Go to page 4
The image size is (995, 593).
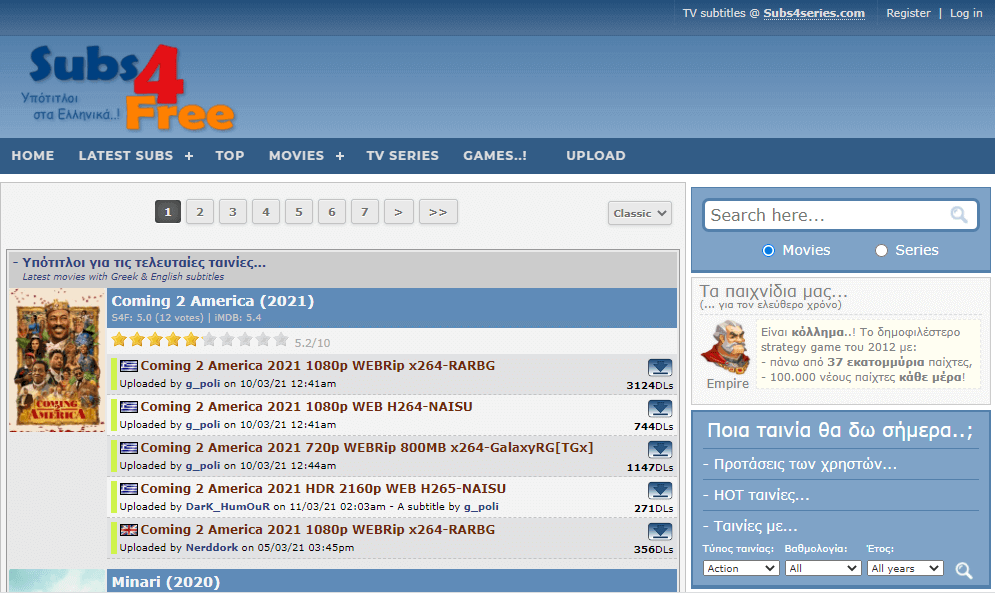click(266, 212)
